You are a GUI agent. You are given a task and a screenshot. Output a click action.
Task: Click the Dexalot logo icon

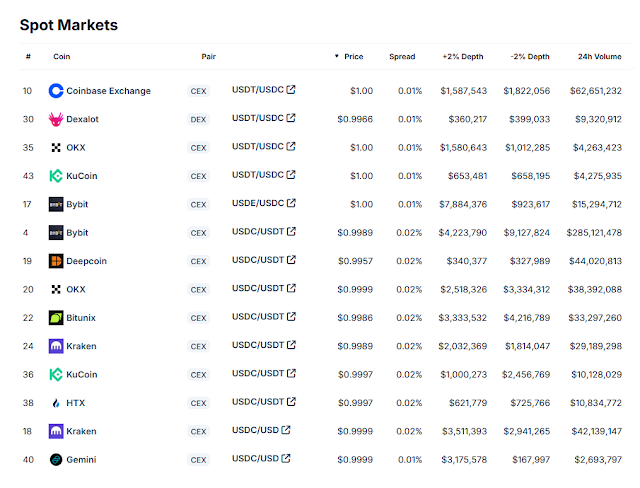[56, 119]
